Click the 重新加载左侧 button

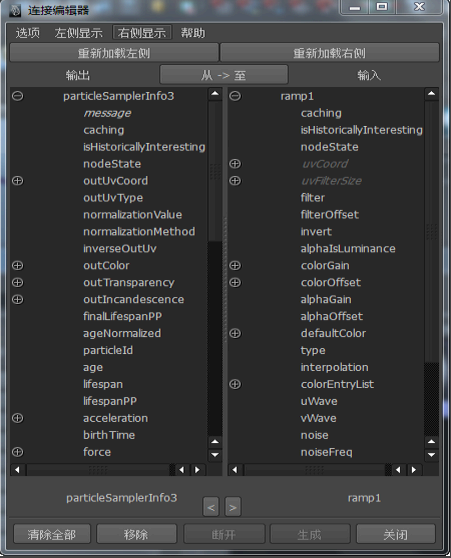[x=114, y=53]
